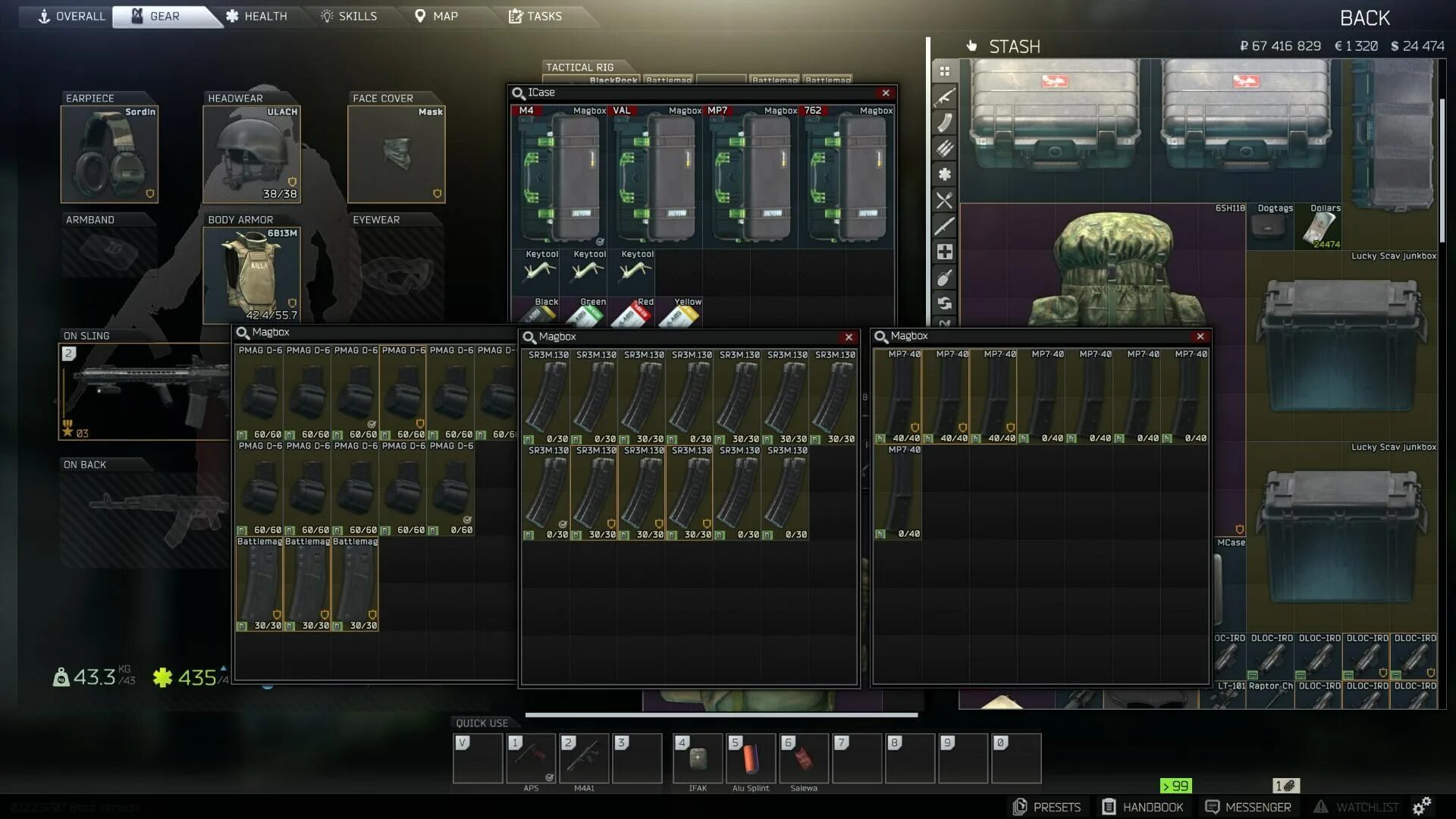Viewport: 1456px width, 819px height.
Task: Open the Map tab
Action: point(437,16)
